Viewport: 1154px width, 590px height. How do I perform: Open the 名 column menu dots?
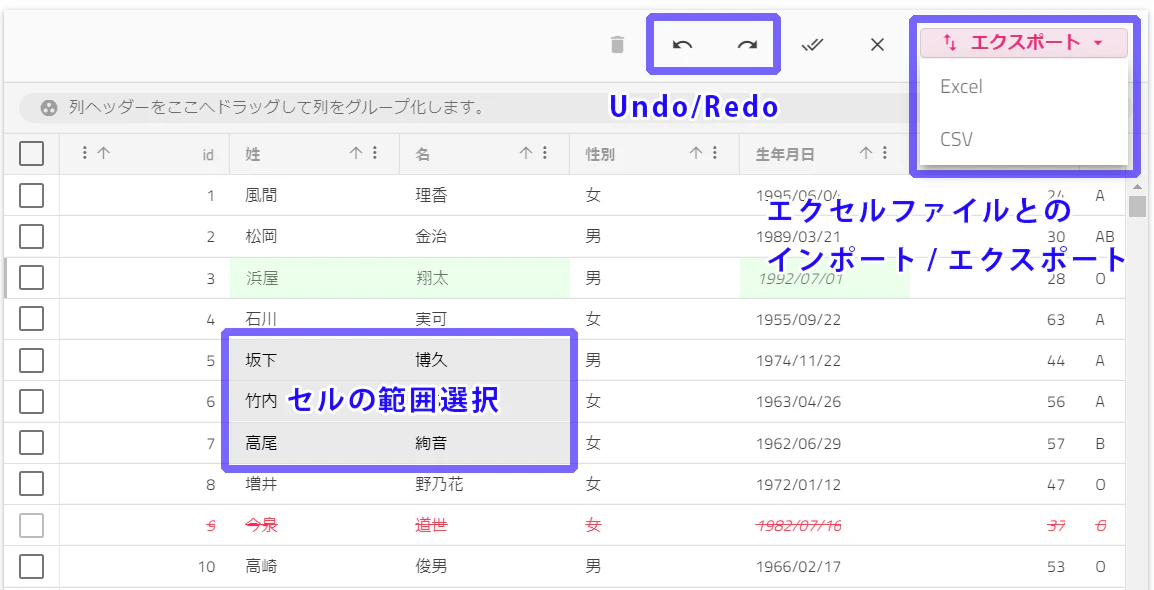(545, 153)
